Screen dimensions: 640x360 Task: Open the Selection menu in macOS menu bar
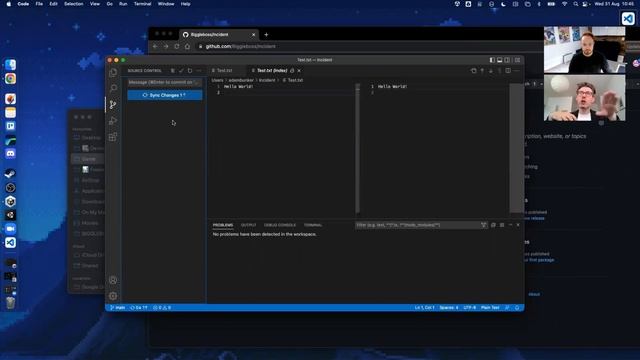[x=73, y=4]
